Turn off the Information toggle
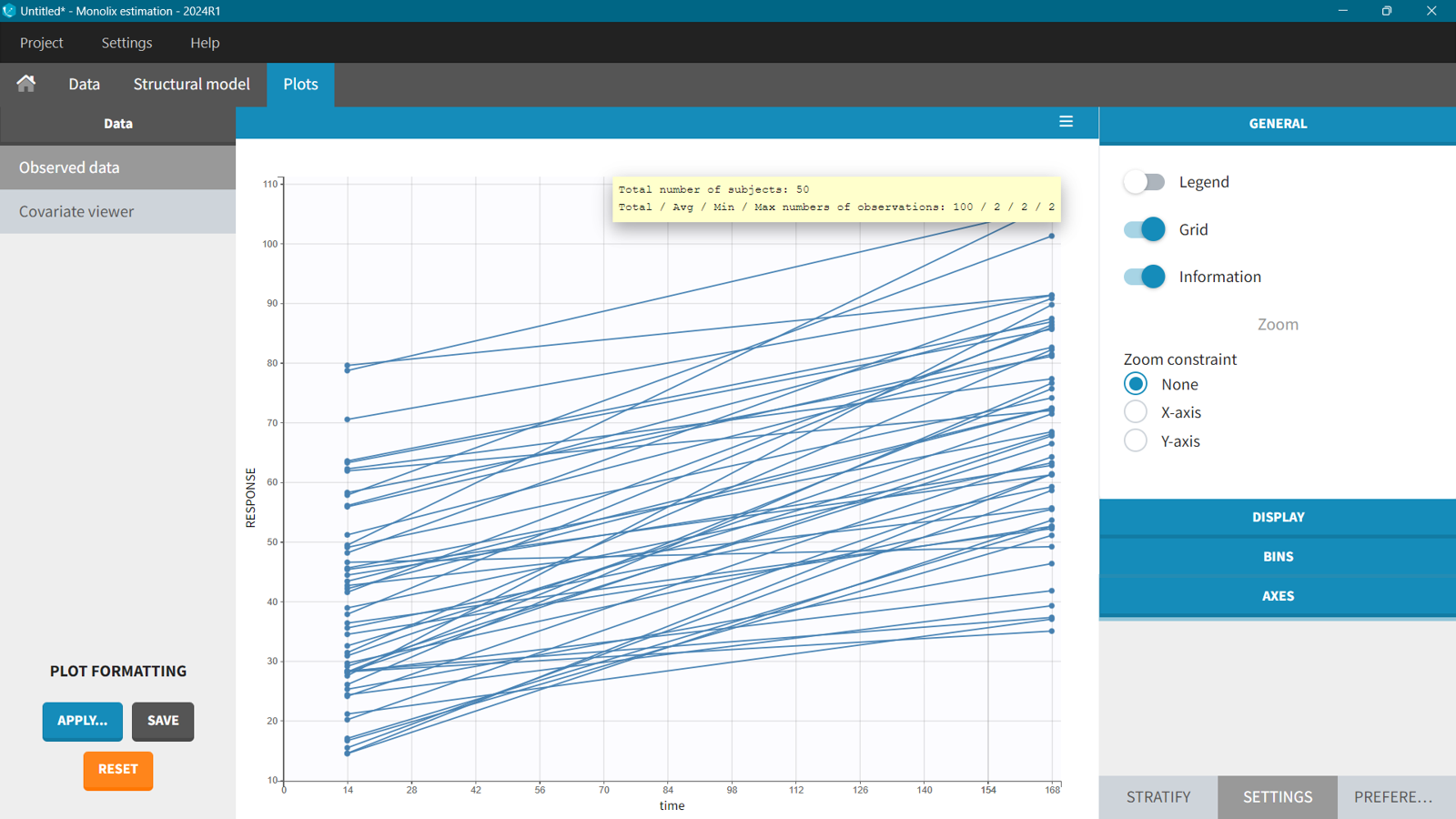Viewport: 1456px width, 819px height. [1143, 276]
